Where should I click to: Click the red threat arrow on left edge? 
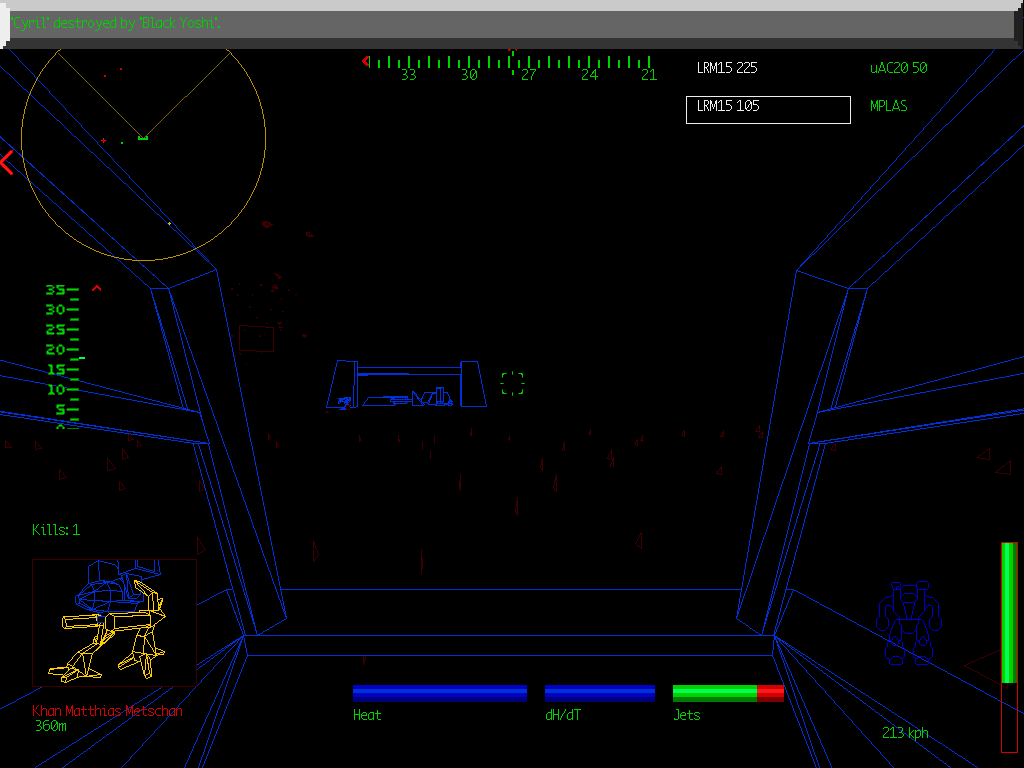[x=8, y=162]
